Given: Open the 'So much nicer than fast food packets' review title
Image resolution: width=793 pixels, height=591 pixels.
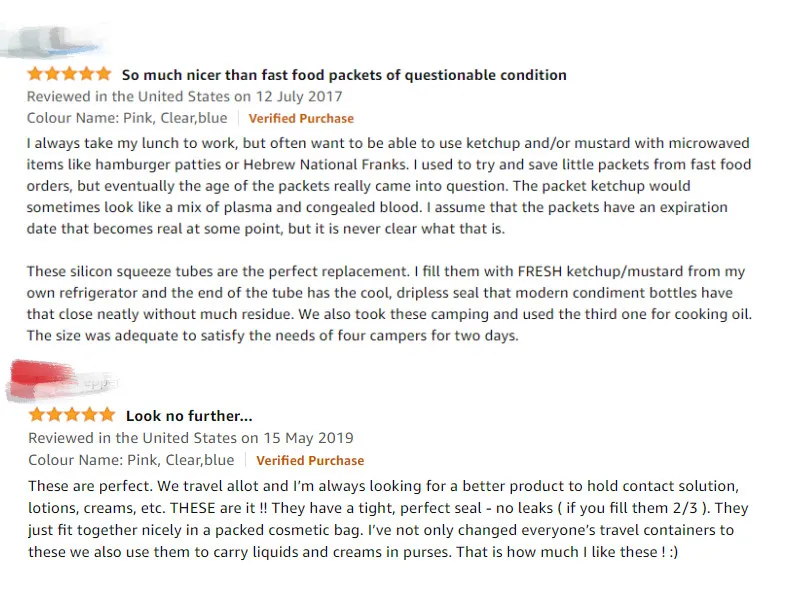Looking at the screenshot, I should [344, 75].
